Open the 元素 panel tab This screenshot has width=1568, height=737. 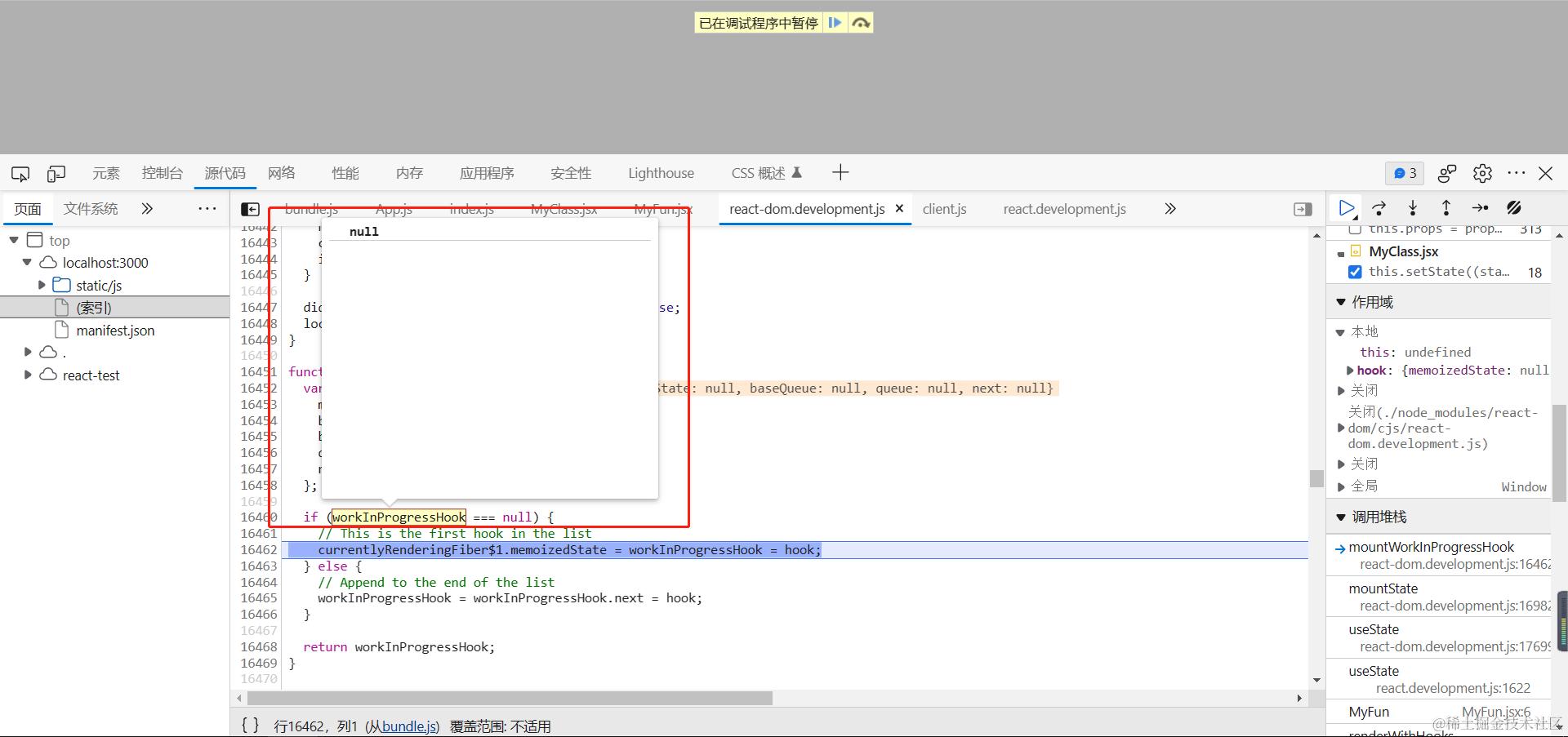pos(106,173)
